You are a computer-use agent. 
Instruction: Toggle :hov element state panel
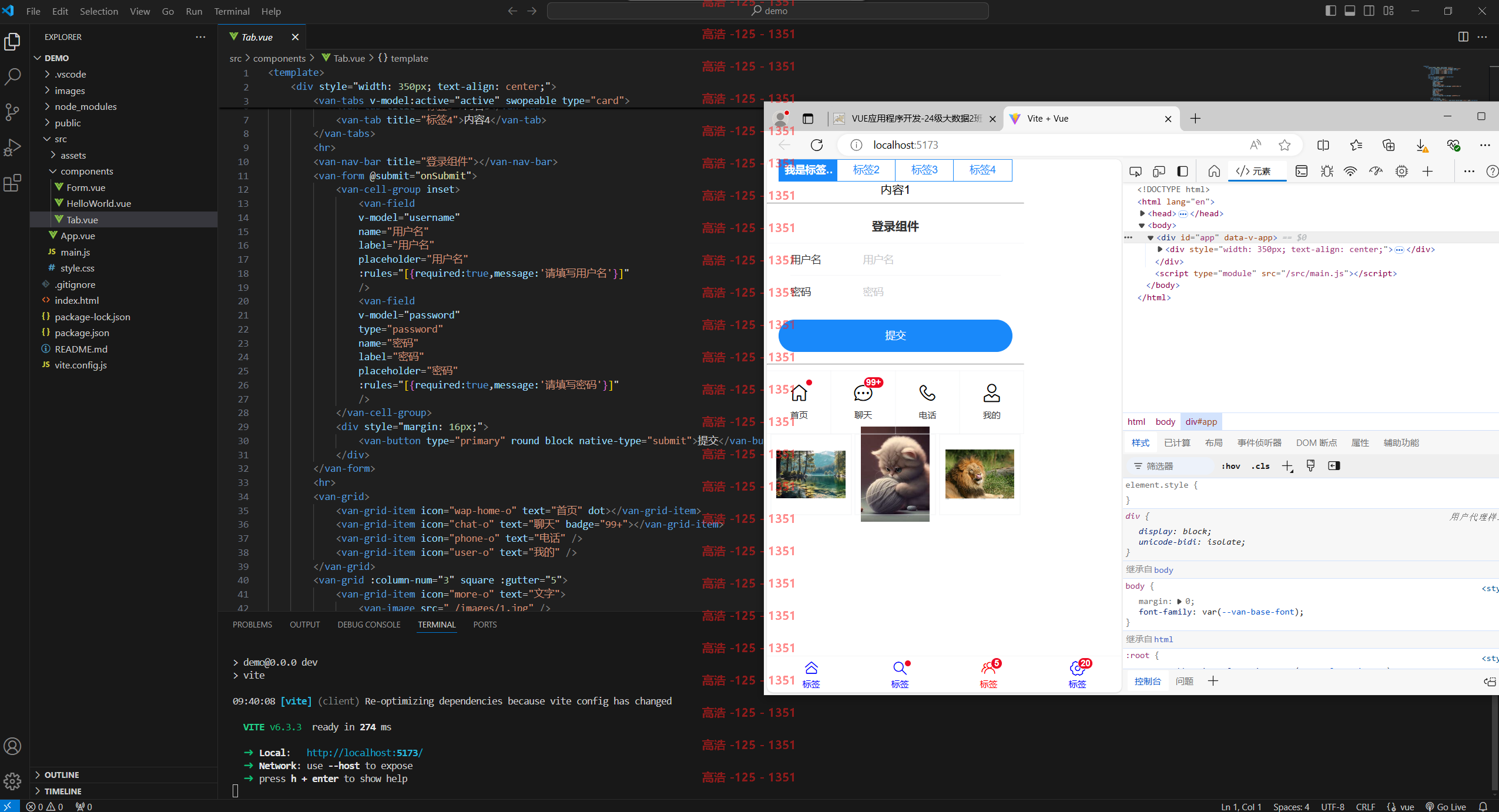pos(1230,466)
